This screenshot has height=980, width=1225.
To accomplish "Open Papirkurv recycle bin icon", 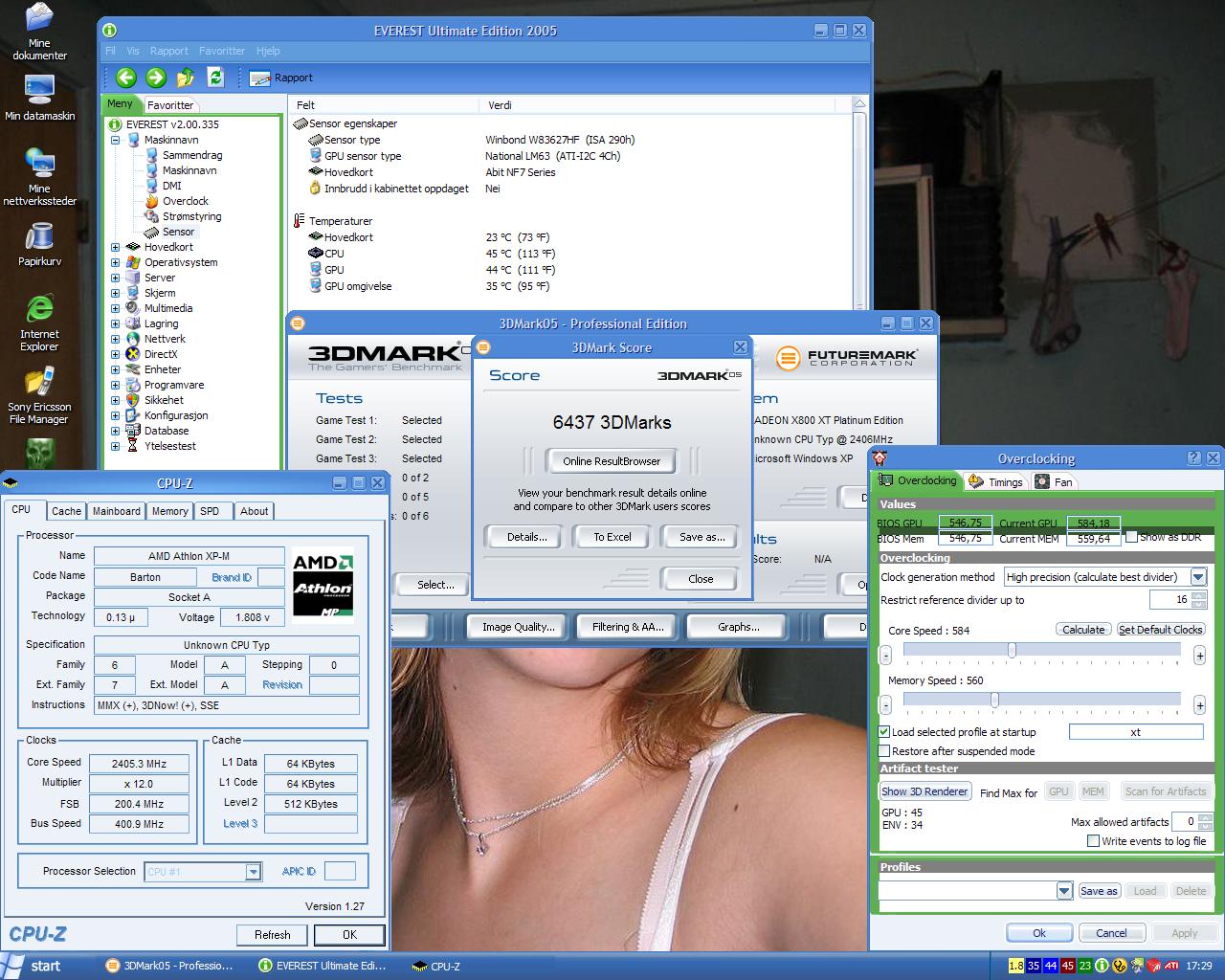I will (x=39, y=244).
